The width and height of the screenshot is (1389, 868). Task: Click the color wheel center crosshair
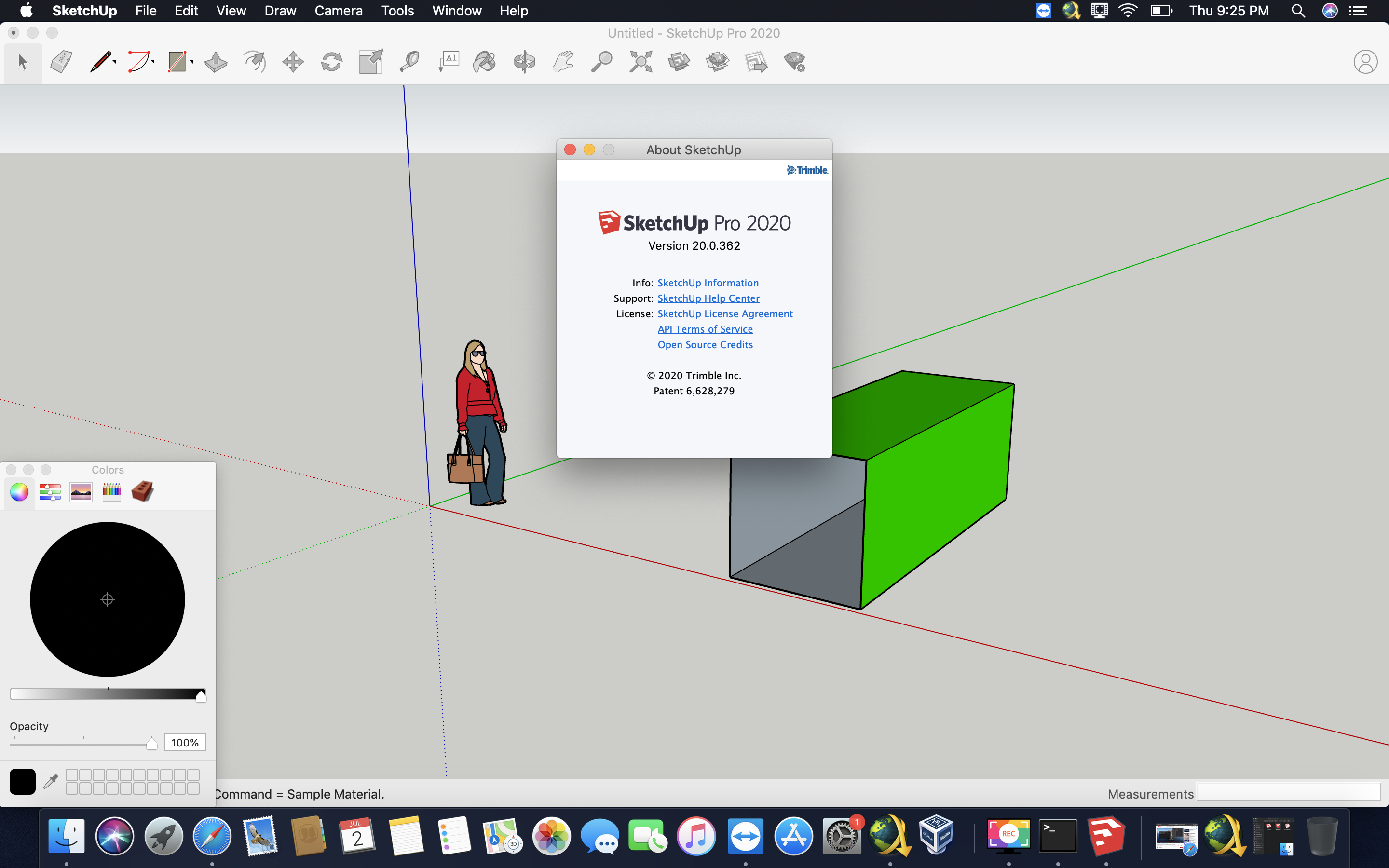108,599
